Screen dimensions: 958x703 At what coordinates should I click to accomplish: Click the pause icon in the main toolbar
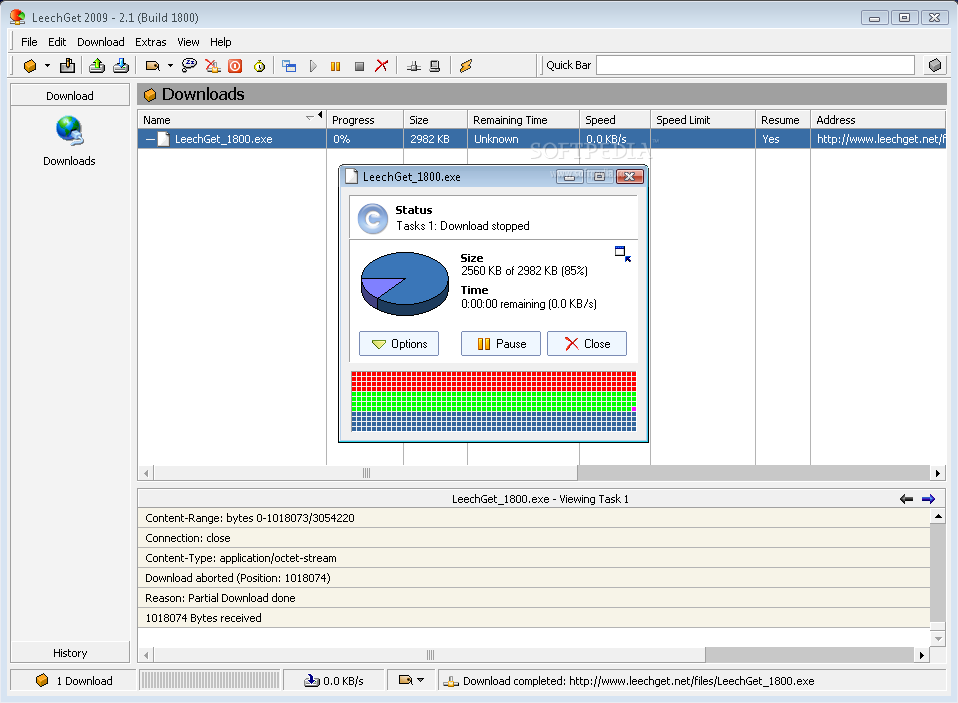pyautogui.click(x=336, y=66)
